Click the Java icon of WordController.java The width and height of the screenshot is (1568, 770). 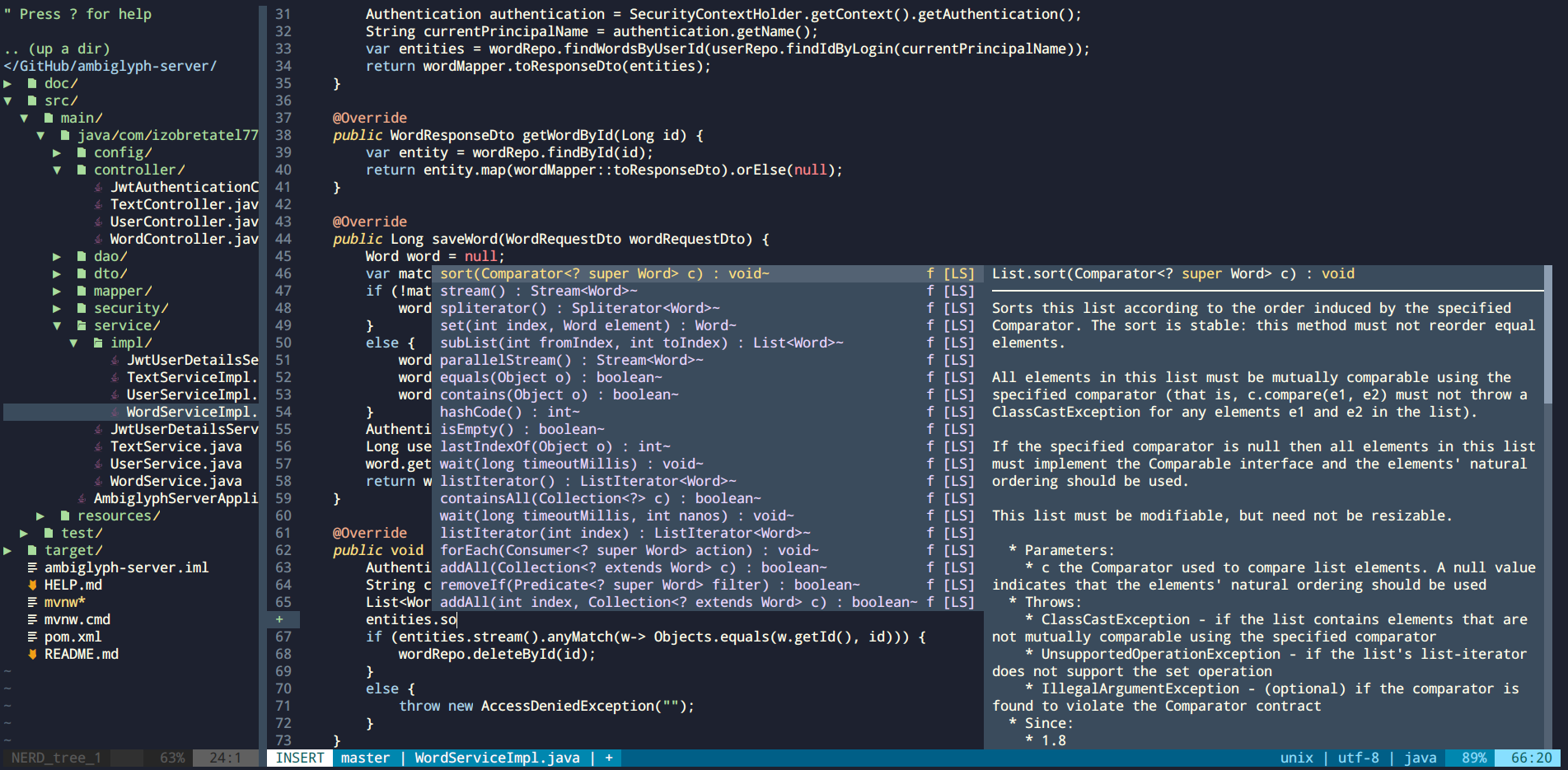(x=98, y=239)
